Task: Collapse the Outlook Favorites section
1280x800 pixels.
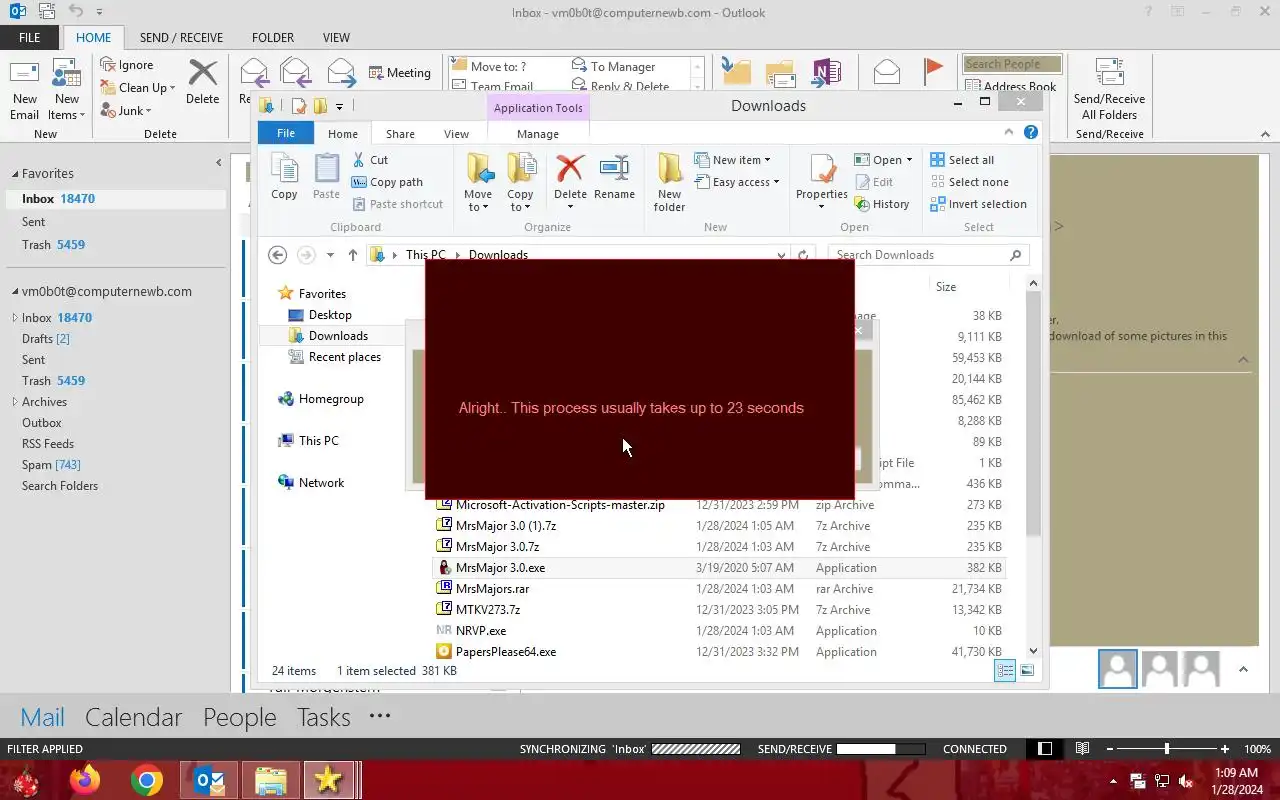Action: tap(14, 173)
